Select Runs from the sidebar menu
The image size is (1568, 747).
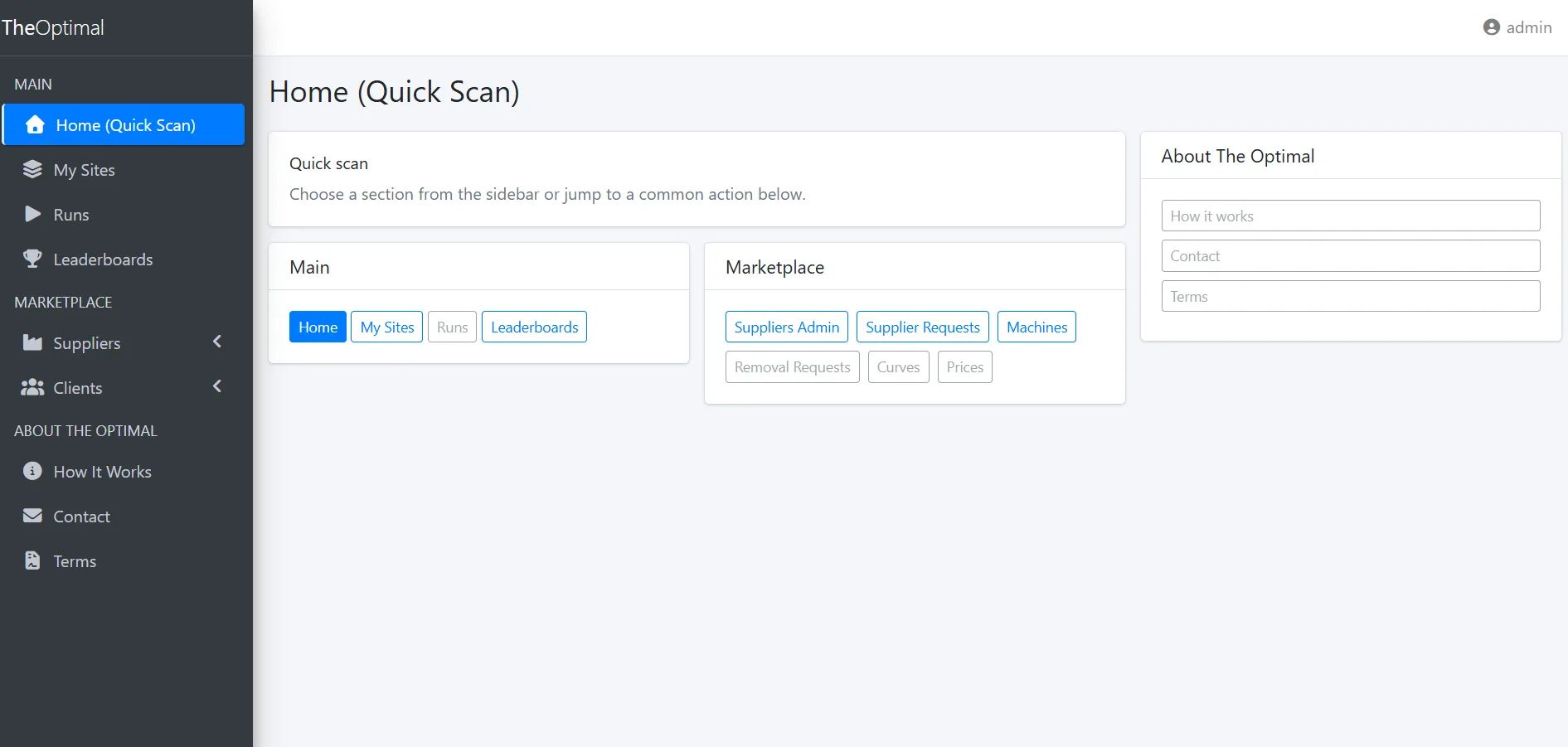coord(71,215)
